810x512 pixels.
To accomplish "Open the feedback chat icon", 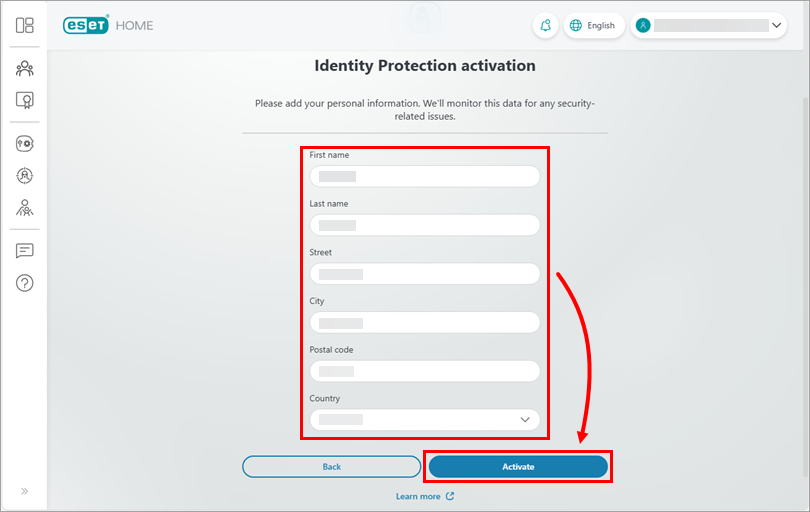I will pyautogui.click(x=25, y=251).
